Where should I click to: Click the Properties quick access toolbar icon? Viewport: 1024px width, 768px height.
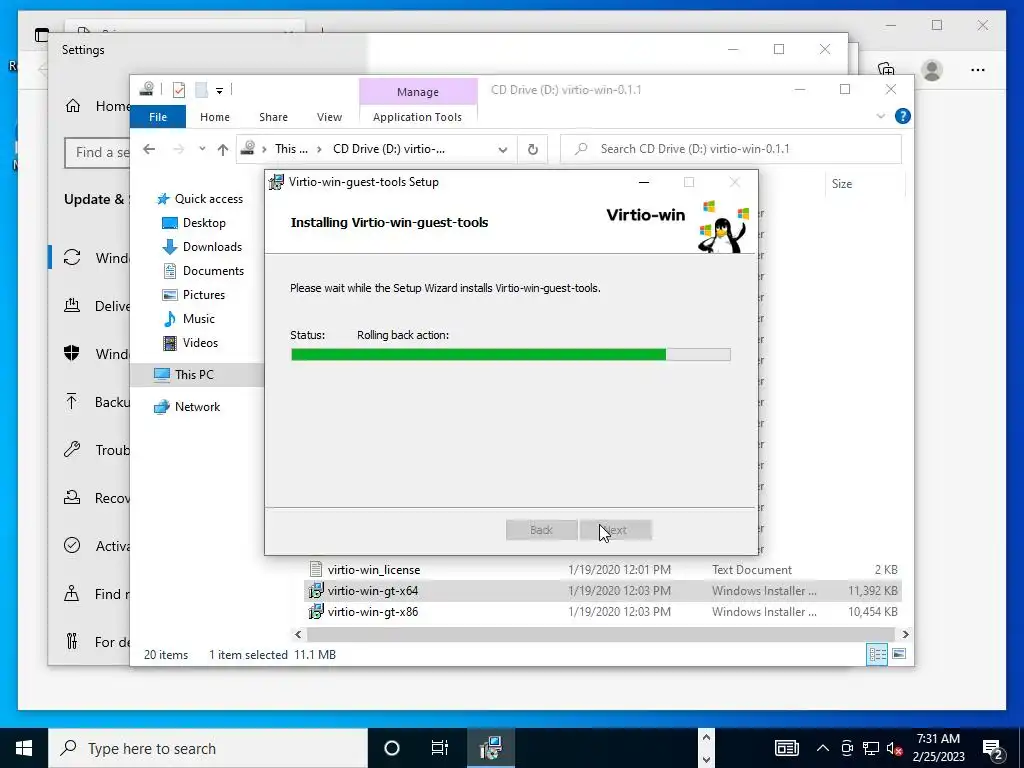179,90
